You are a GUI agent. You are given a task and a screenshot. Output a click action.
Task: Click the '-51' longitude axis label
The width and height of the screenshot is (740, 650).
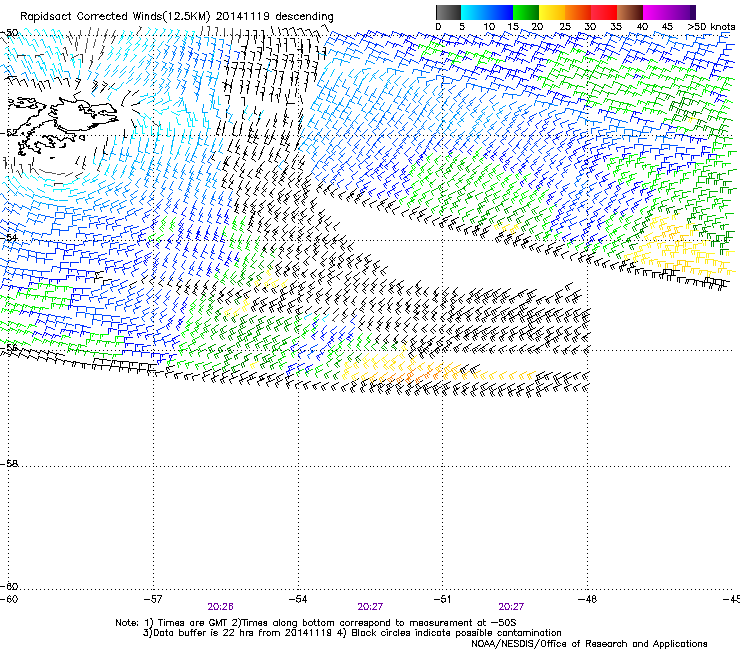point(442,599)
